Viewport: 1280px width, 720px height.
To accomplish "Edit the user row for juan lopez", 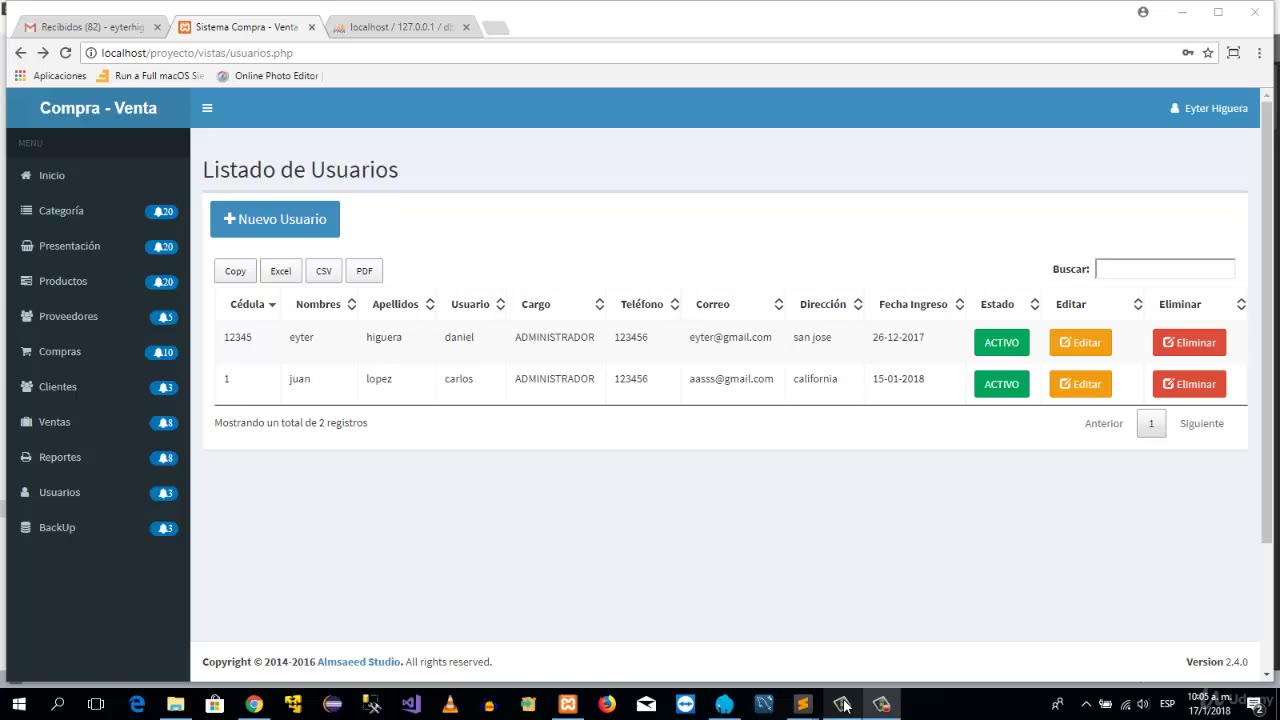I will pyautogui.click(x=1080, y=384).
